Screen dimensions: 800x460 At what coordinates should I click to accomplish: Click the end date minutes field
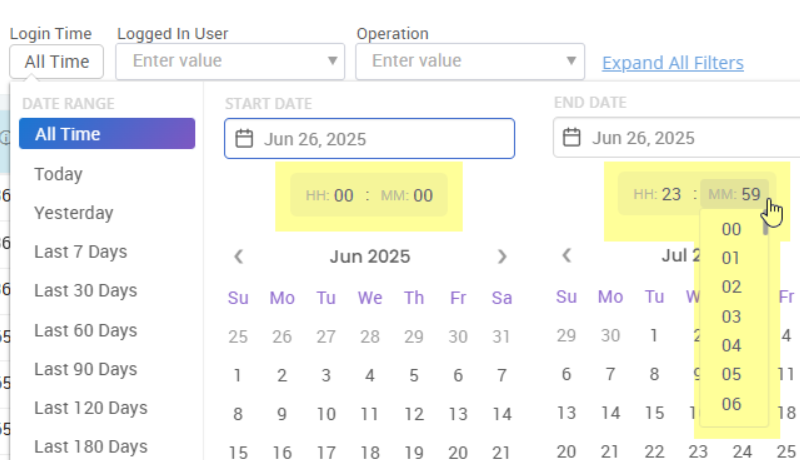750,195
